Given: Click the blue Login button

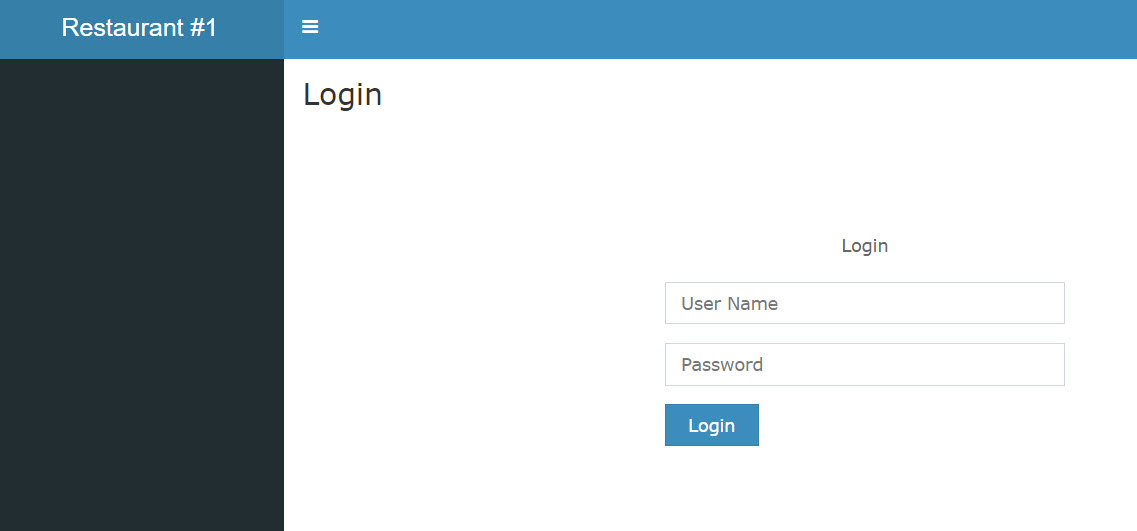Looking at the screenshot, I should [711, 425].
